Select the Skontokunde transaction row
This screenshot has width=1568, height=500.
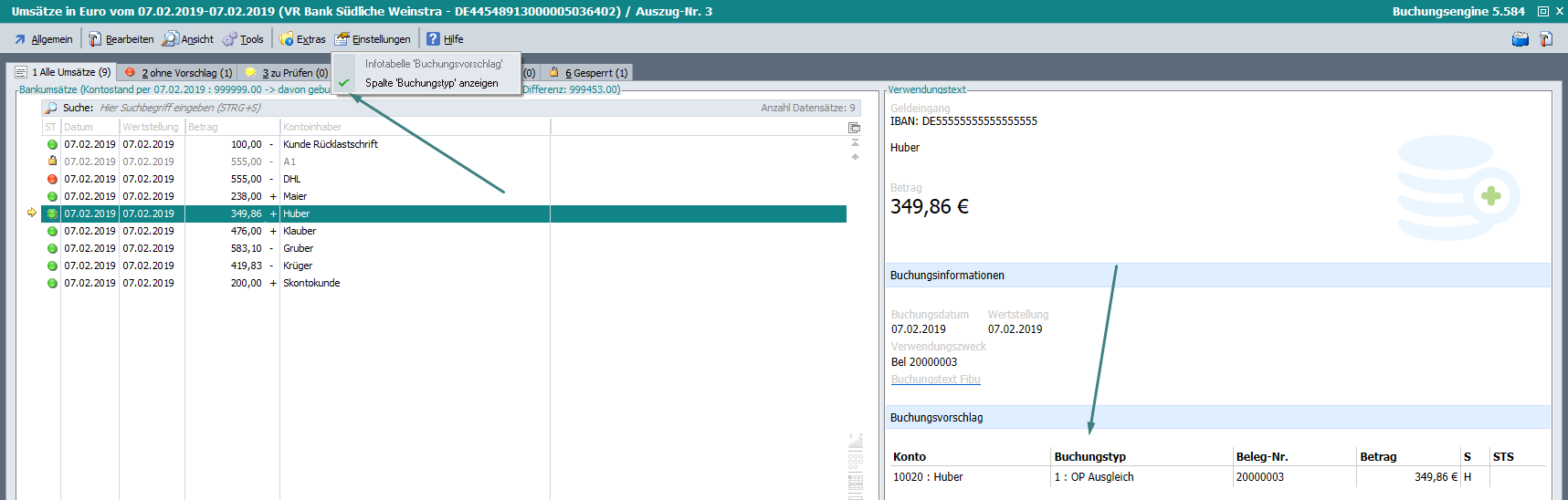click(x=311, y=283)
